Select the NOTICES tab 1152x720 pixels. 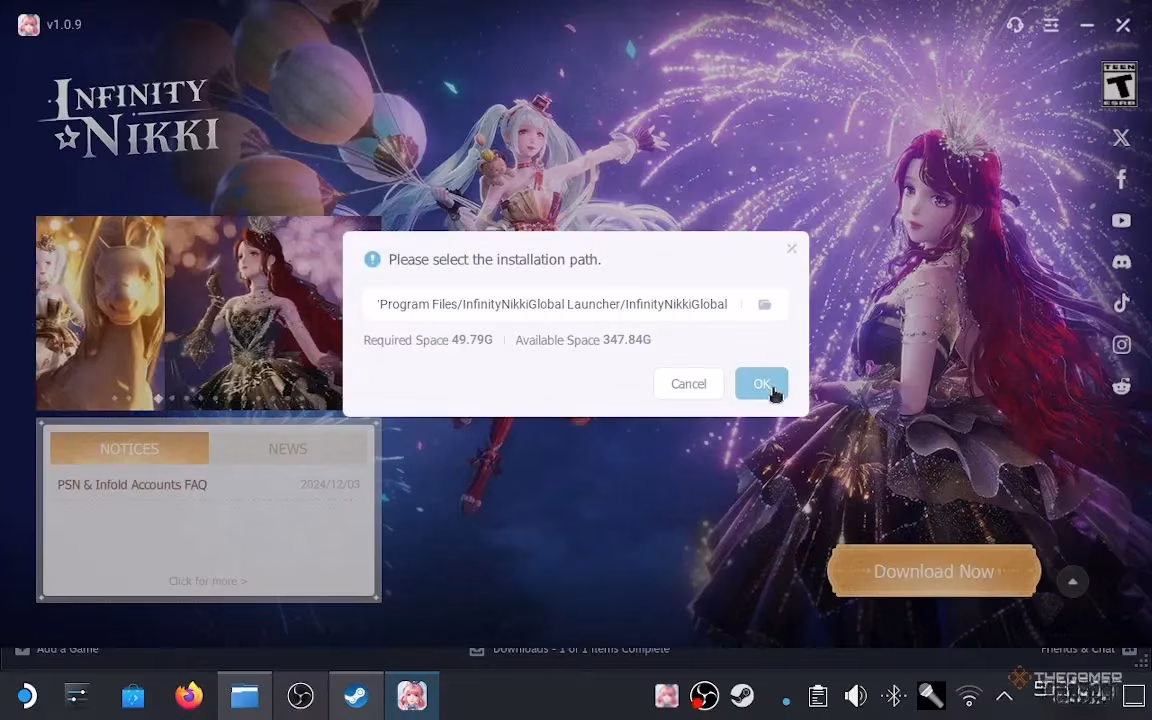128,448
